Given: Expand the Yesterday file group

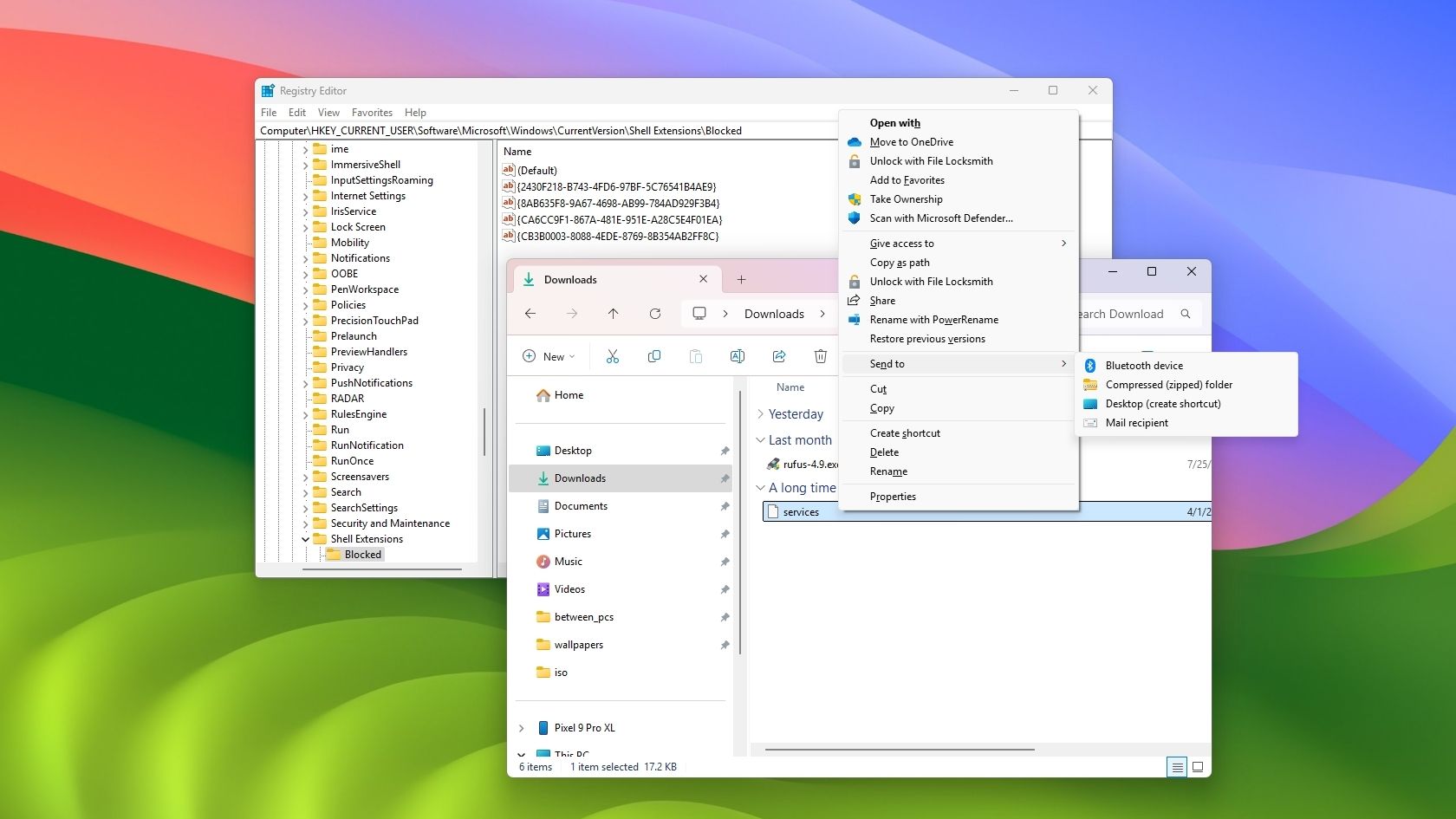Looking at the screenshot, I should (x=760, y=414).
